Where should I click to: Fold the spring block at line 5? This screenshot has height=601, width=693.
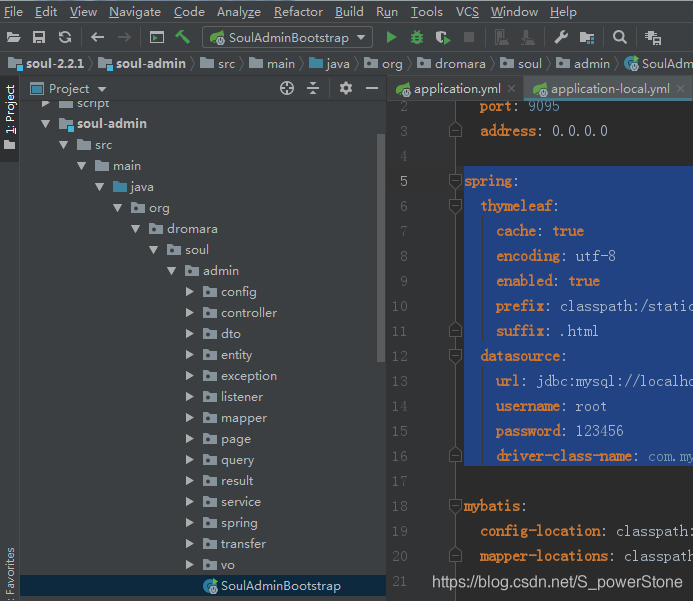(456, 181)
